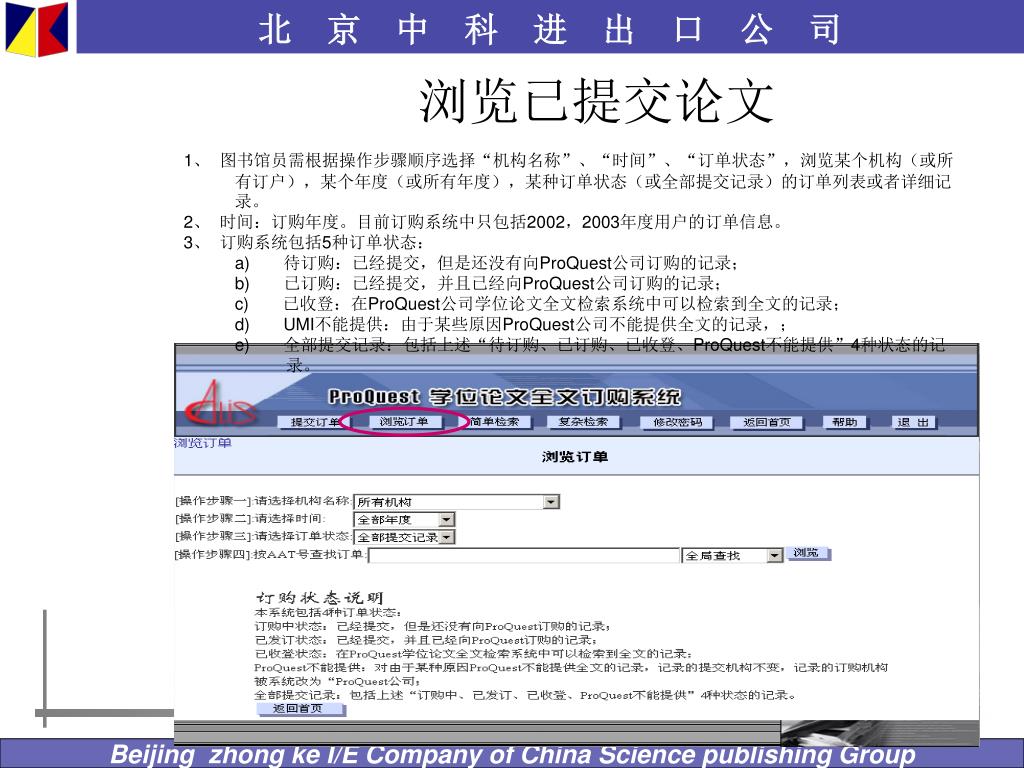Click the slide bullet starting UMI不能提供

[x=536, y=325]
